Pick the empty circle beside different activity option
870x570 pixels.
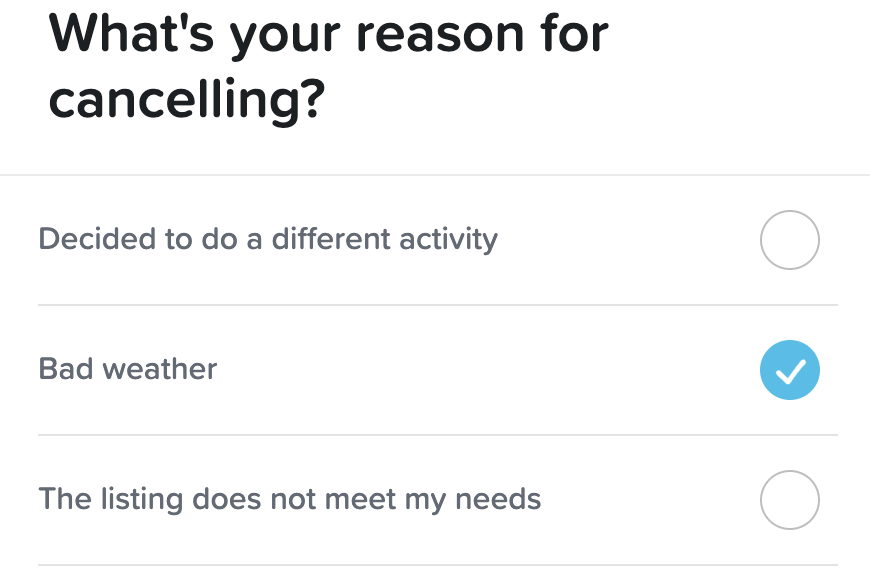790,240
